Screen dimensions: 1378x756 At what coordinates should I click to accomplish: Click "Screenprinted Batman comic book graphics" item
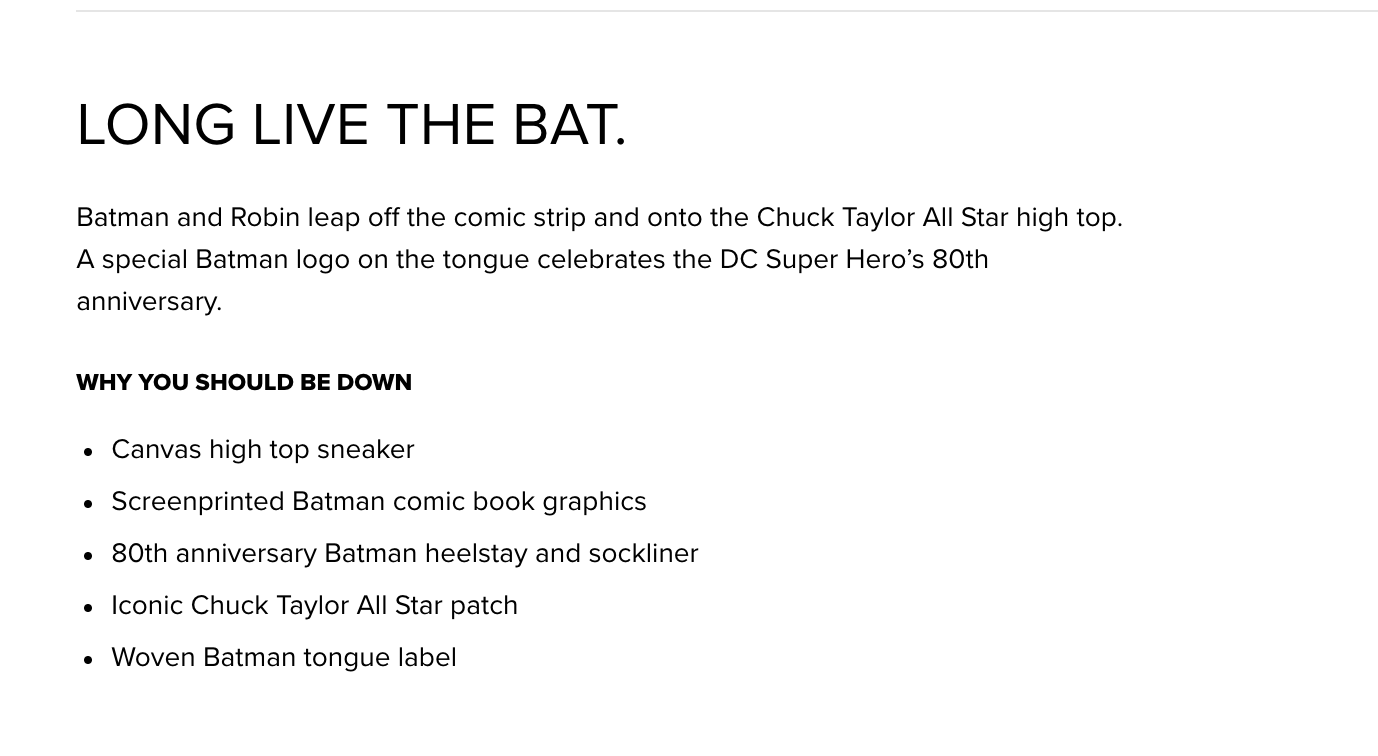(379, 502)
